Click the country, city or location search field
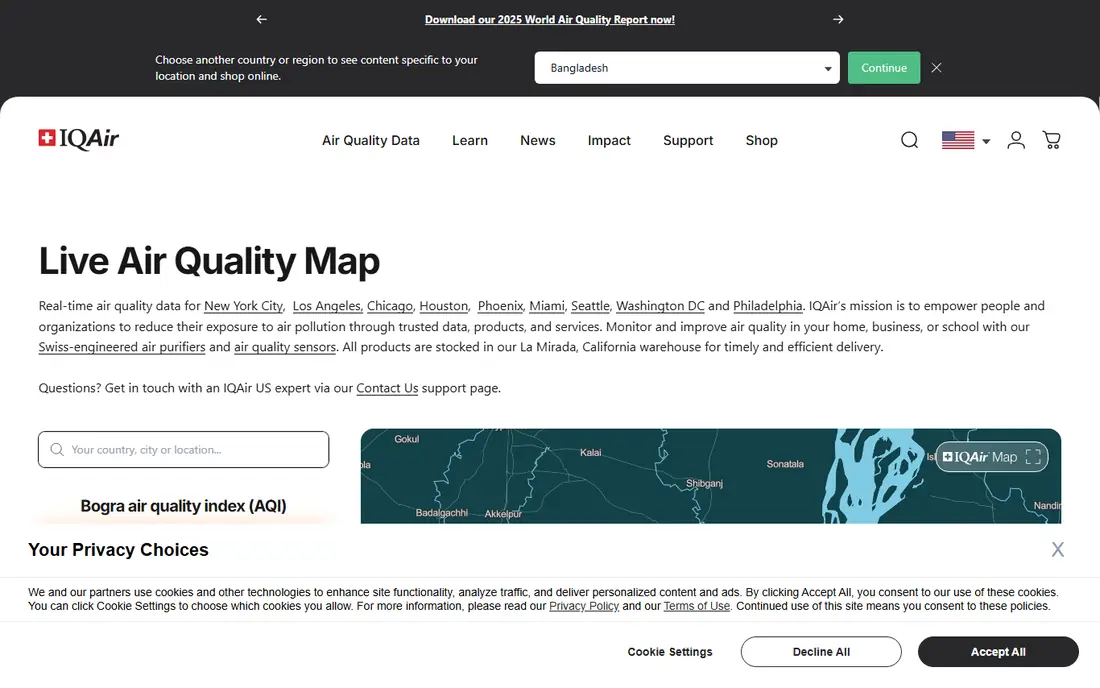 184,450
